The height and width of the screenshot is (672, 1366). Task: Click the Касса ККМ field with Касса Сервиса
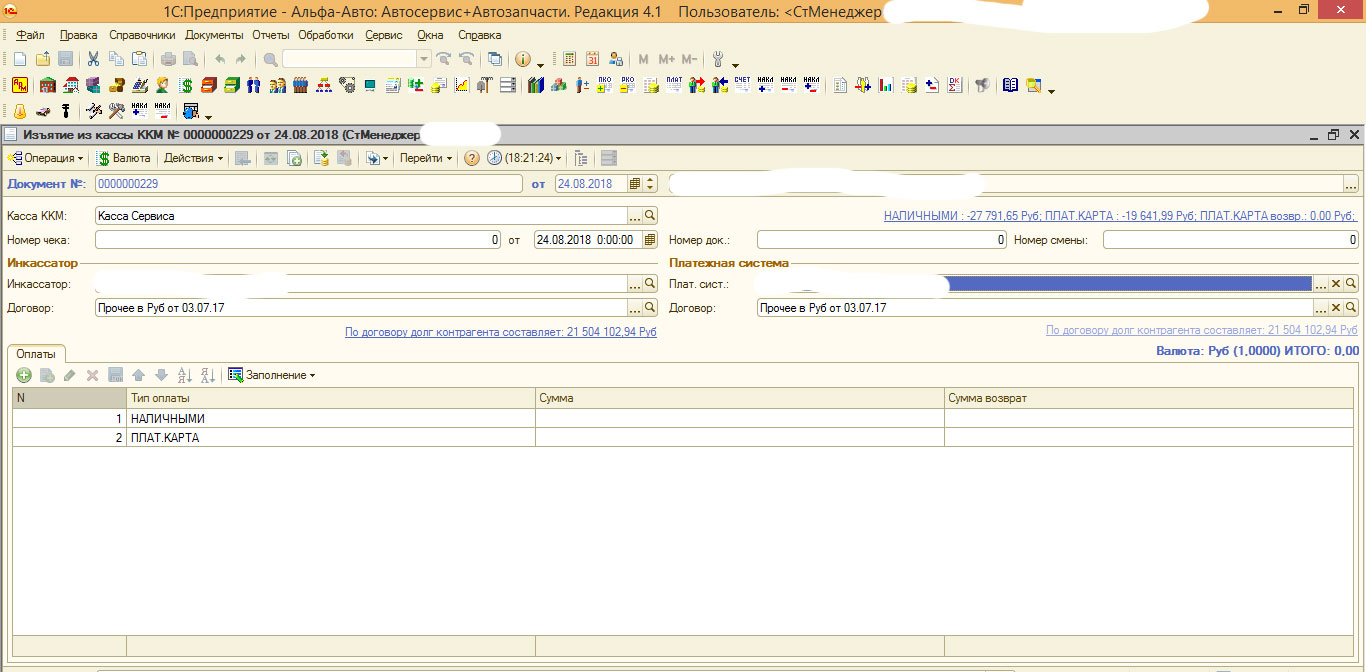(x=361, y=215)
